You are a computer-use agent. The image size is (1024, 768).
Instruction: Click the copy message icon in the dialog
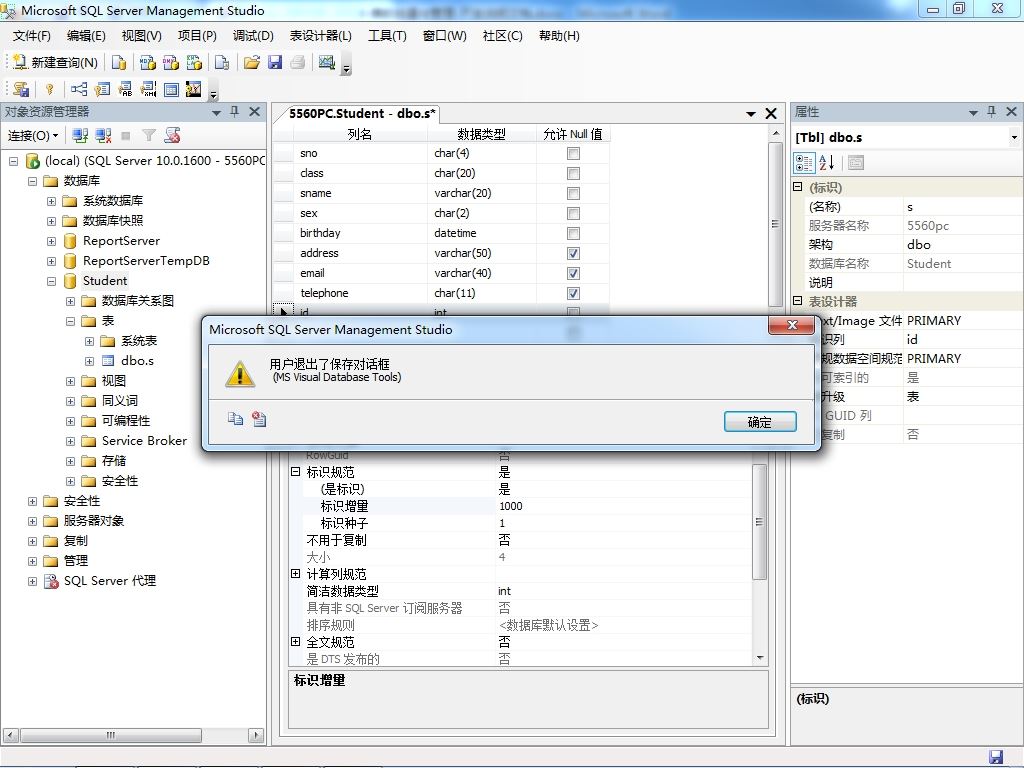pos(235,419)
